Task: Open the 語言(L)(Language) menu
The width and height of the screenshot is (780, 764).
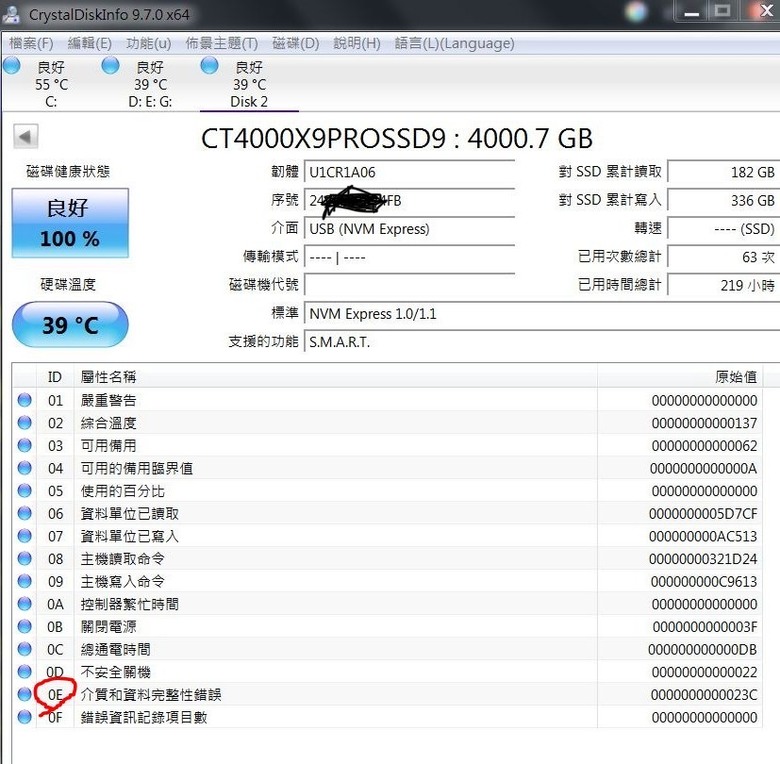Action: pyautogui.click(x=454, y=44)
